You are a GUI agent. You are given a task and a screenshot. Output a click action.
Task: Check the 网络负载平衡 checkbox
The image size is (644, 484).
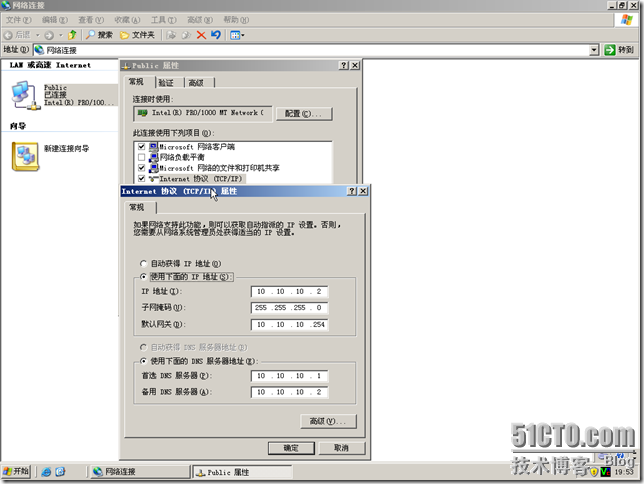point(142,157)
